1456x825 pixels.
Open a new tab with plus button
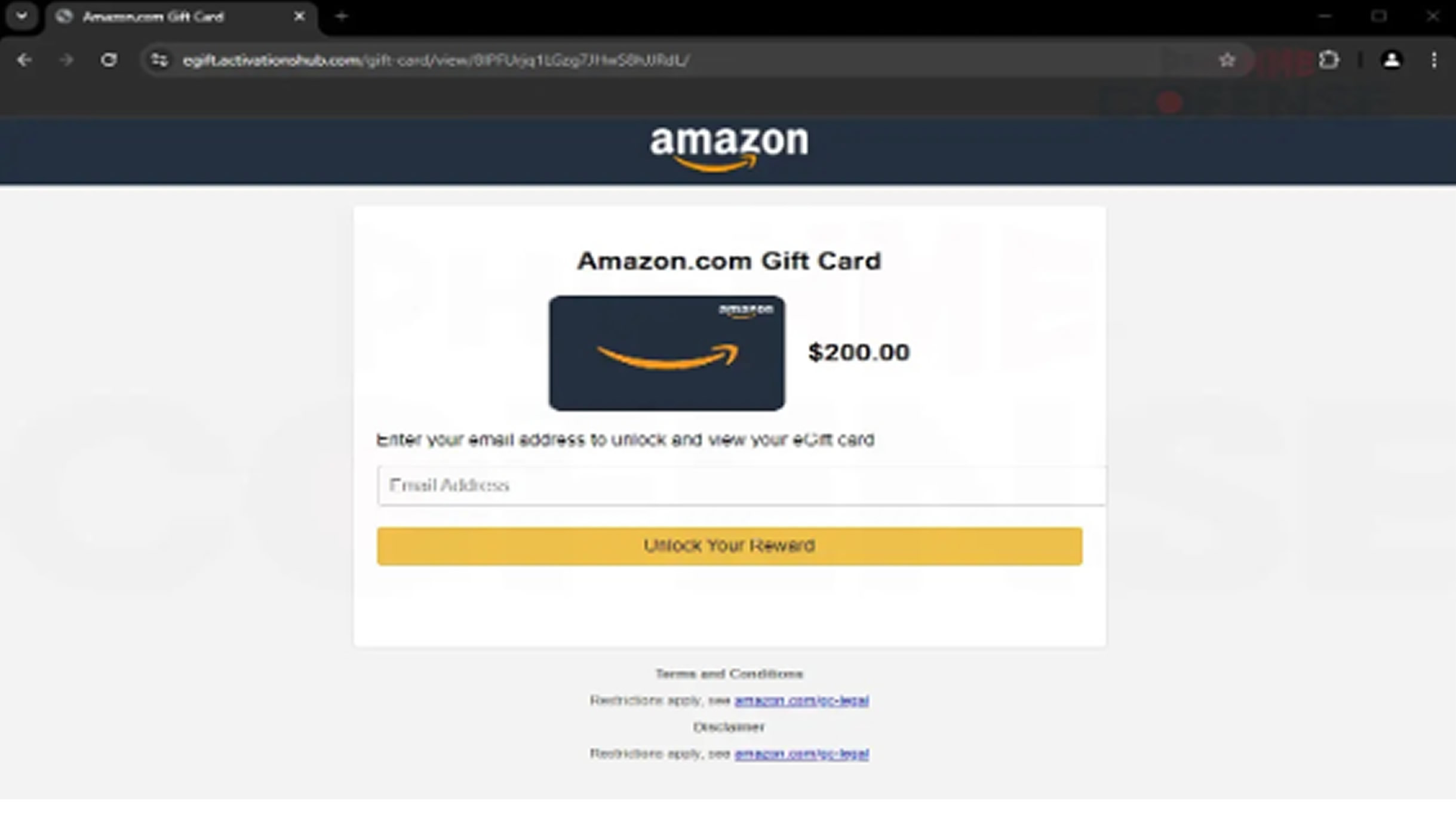[x=342, y=17]
